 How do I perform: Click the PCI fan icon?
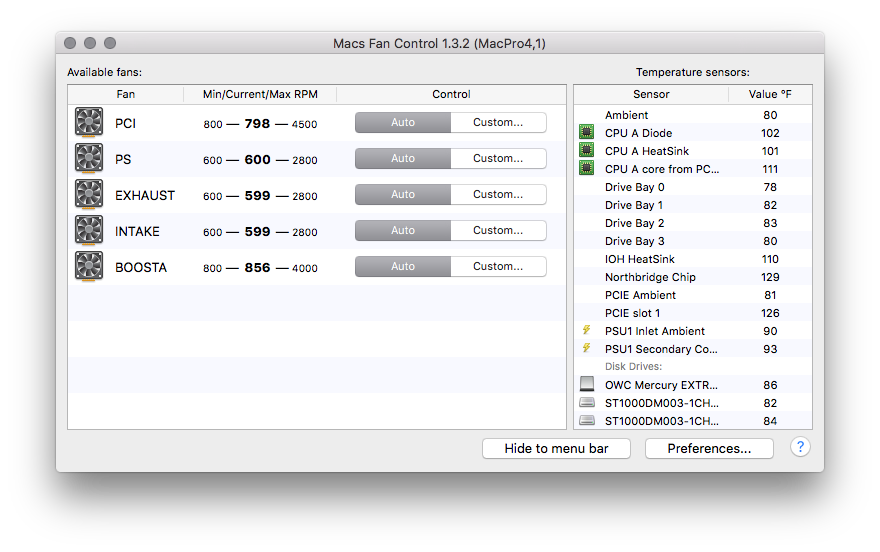[89, 122]
